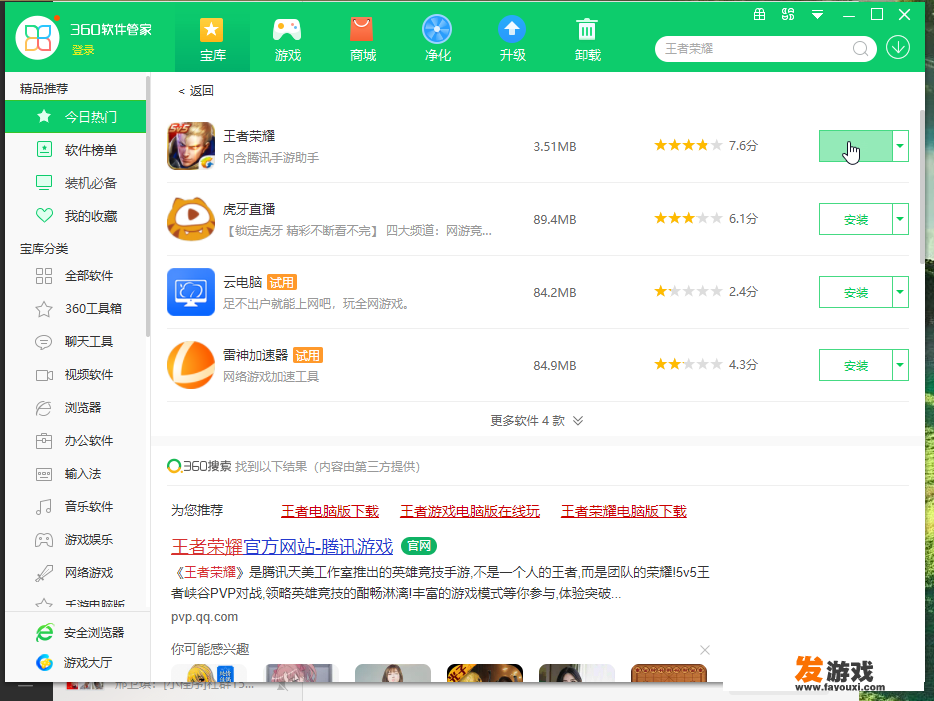Open 我的收藏 in the sidebar
This screenshot has width=934, height=701.
(x=76, y=216)
